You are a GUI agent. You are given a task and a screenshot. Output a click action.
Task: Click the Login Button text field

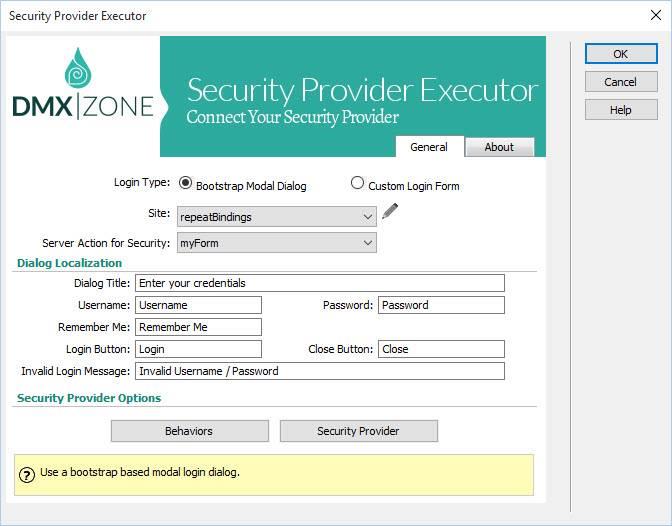coord(198,349)
